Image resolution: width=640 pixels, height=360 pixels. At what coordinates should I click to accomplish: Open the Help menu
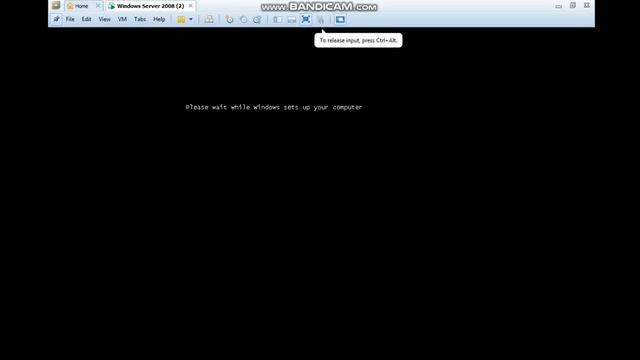tap(159, 19)
